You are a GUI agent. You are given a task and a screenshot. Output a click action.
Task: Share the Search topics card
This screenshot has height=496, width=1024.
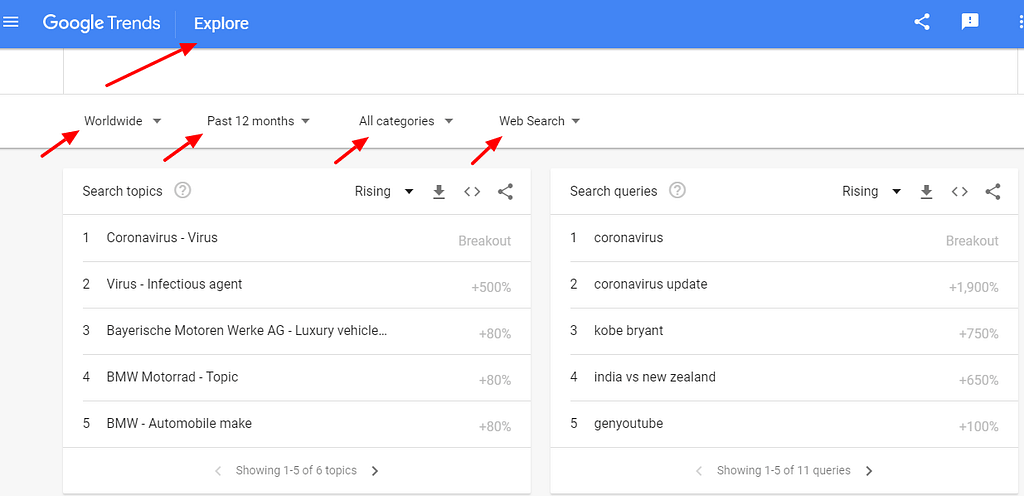[505, 191]
